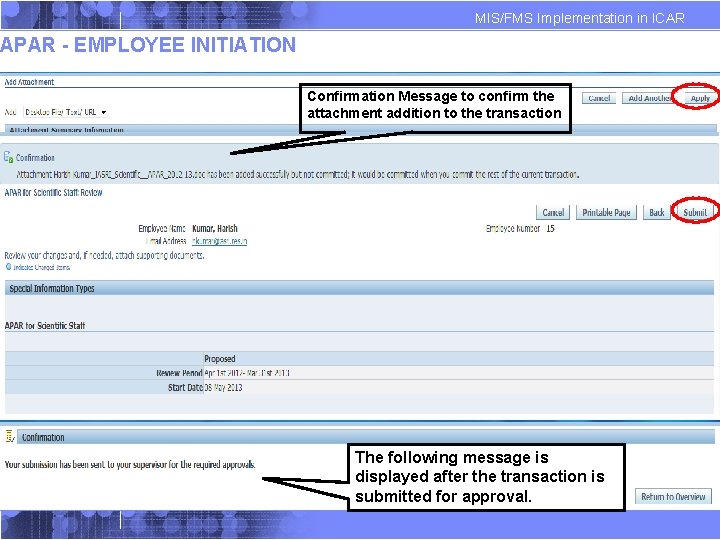Select the Start Date value

coord(223,388)
